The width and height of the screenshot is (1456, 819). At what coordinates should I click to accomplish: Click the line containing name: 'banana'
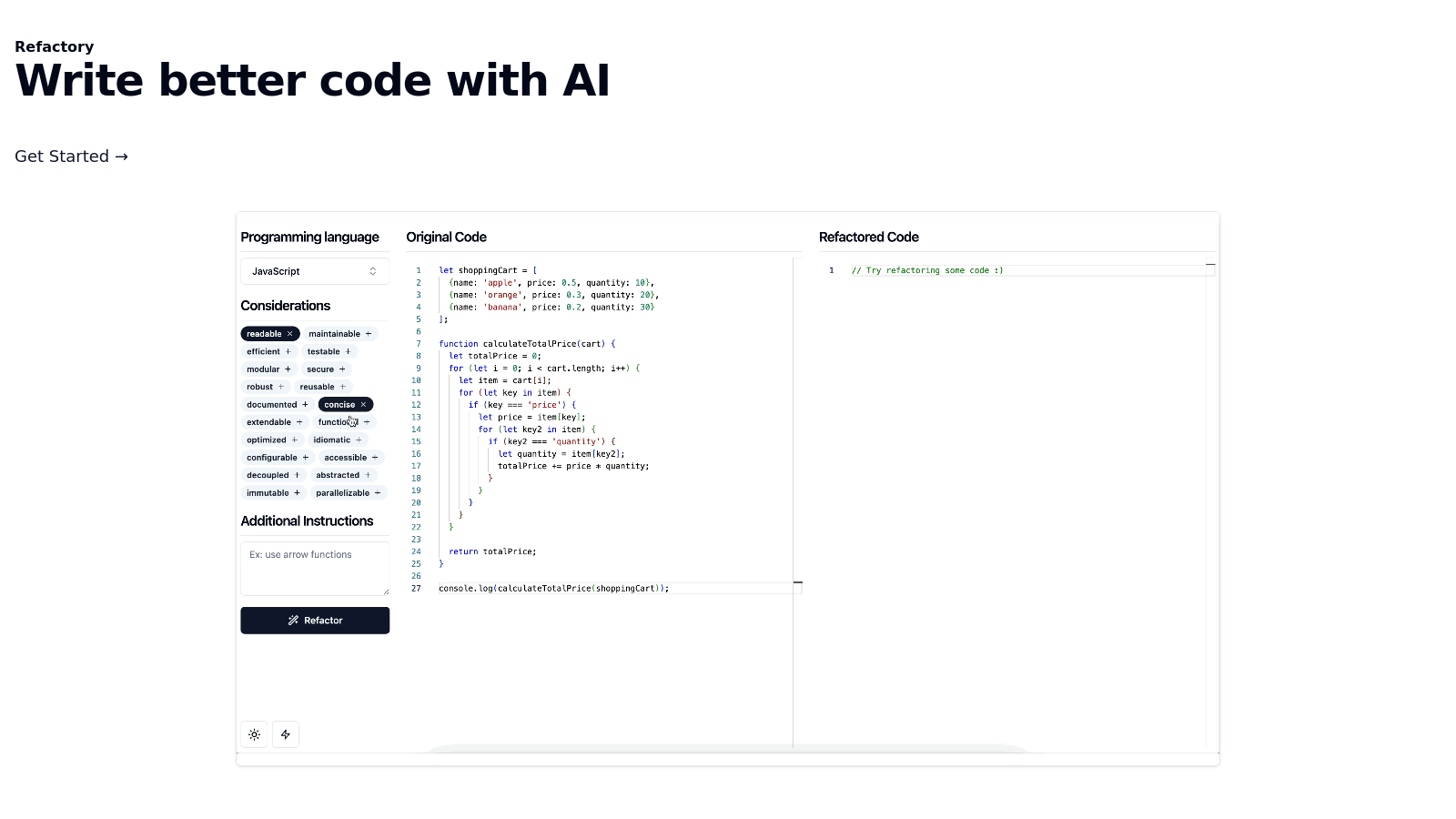tap(551, 308)
